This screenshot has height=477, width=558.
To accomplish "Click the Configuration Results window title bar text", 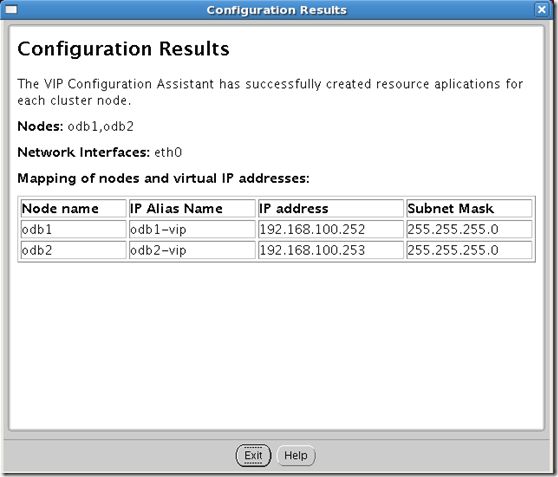I will point(277,10).
